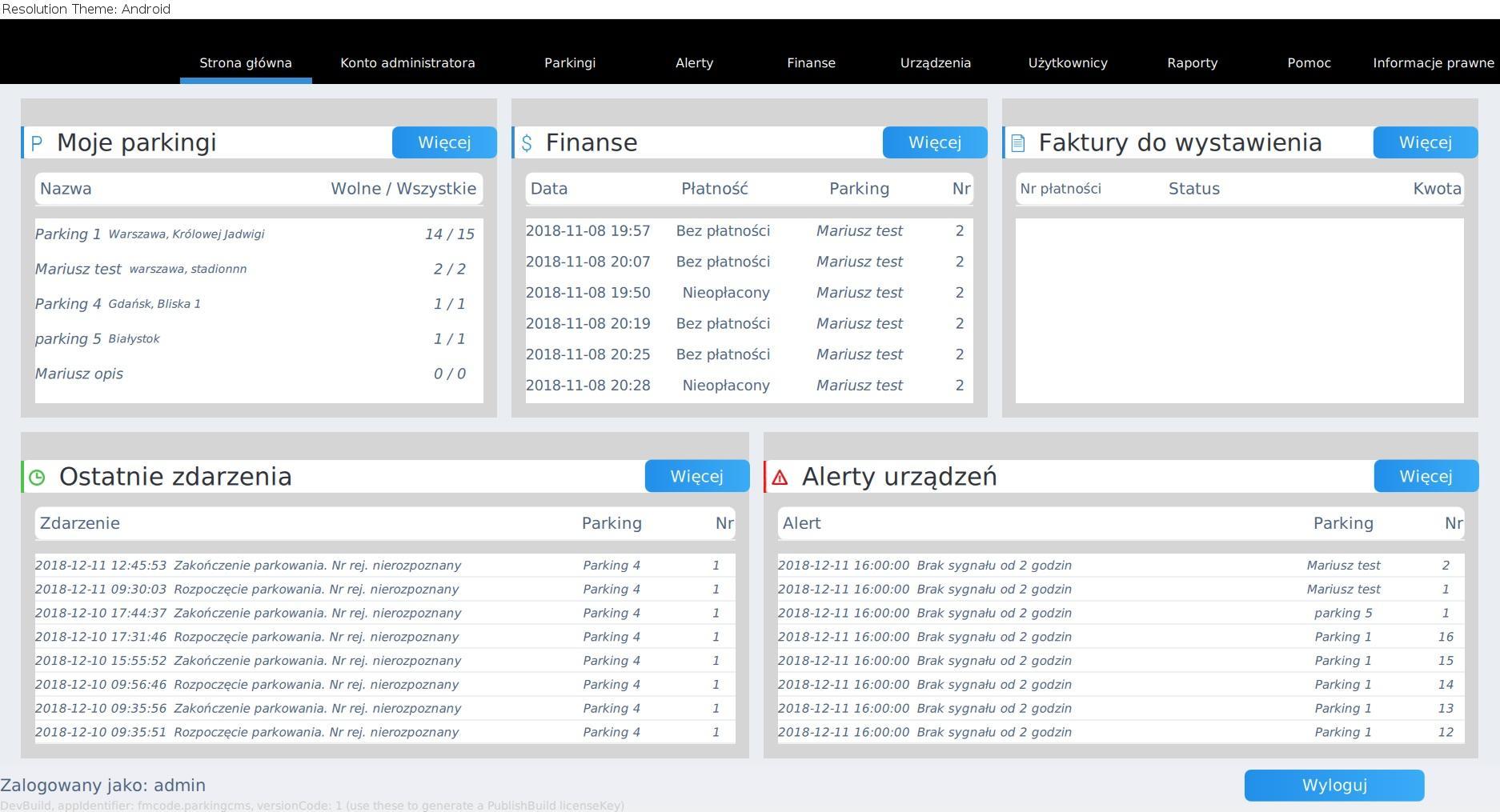Open the Urządzenia tab
The width and height of the screenshot is (1500, 812).
tap(936, 62)
